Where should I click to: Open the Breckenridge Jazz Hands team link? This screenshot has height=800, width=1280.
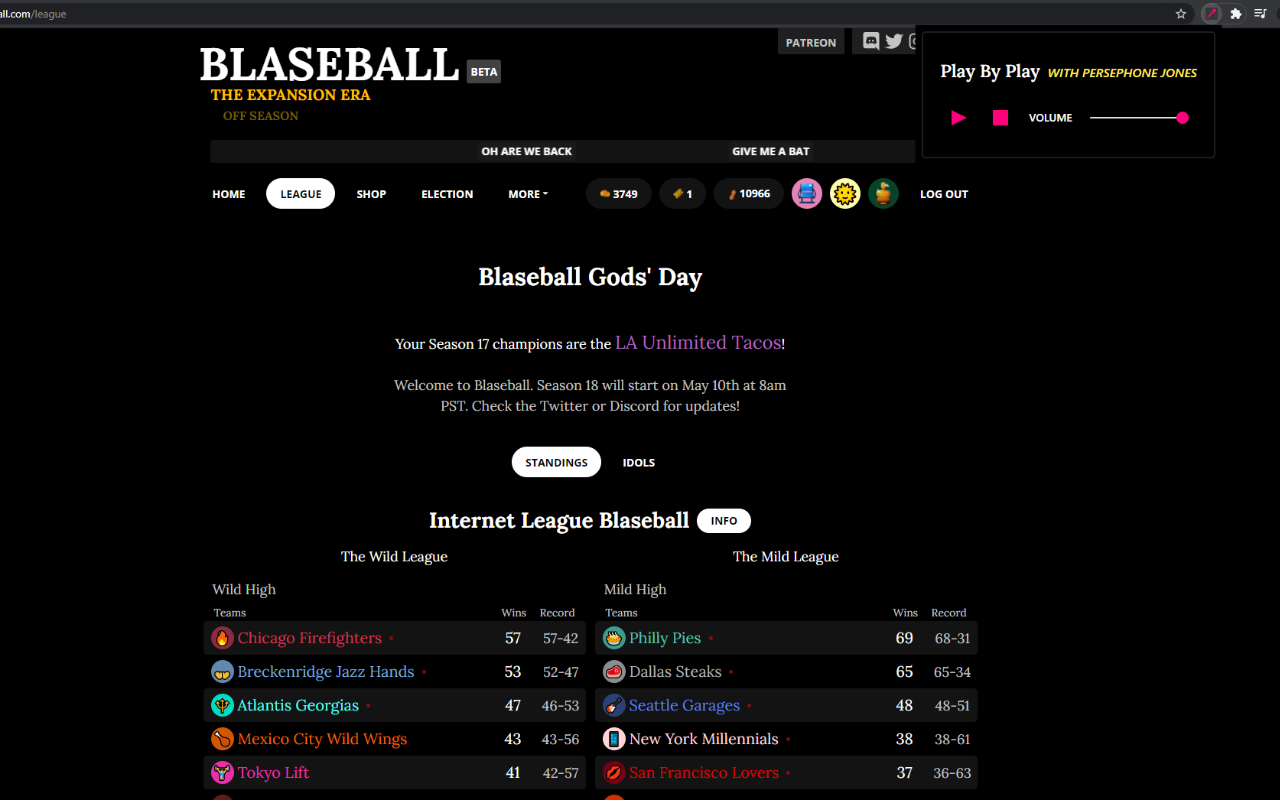326,672
